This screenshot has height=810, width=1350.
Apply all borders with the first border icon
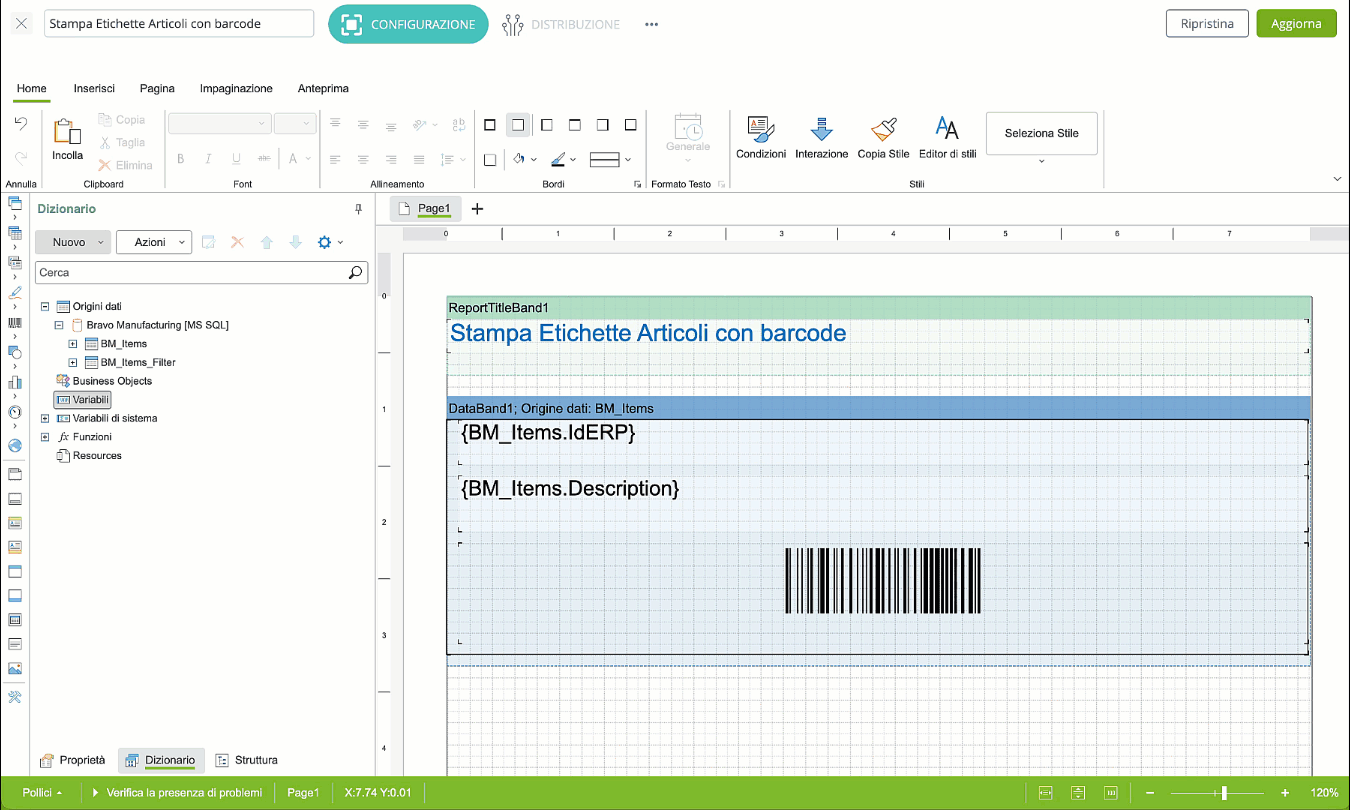pyautogui.click(x=490, y=125)
